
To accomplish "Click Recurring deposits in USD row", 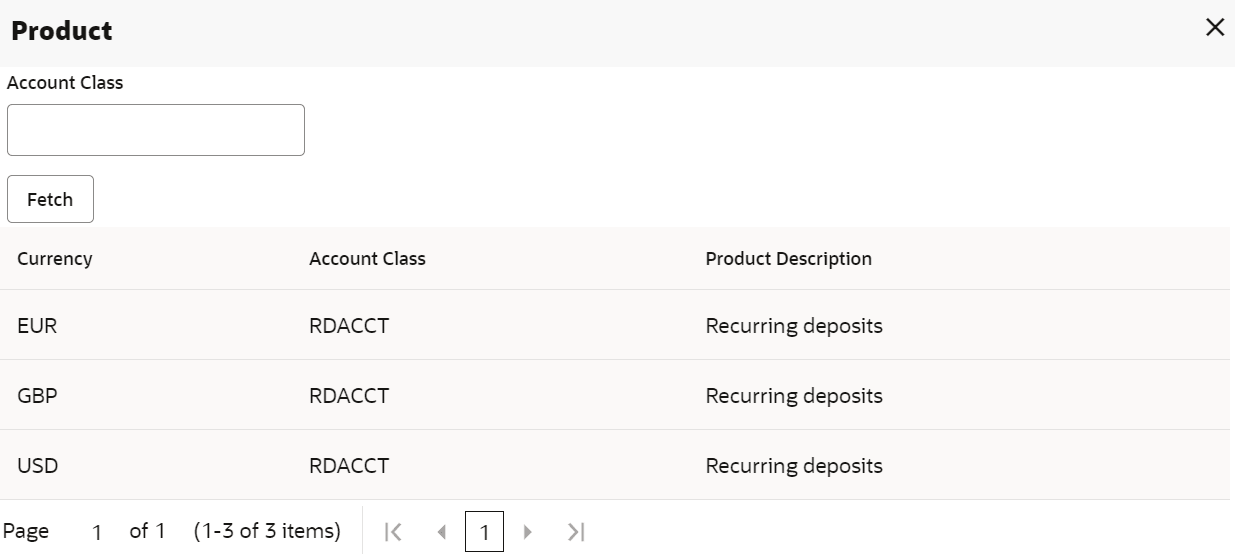I will point(794,466).
